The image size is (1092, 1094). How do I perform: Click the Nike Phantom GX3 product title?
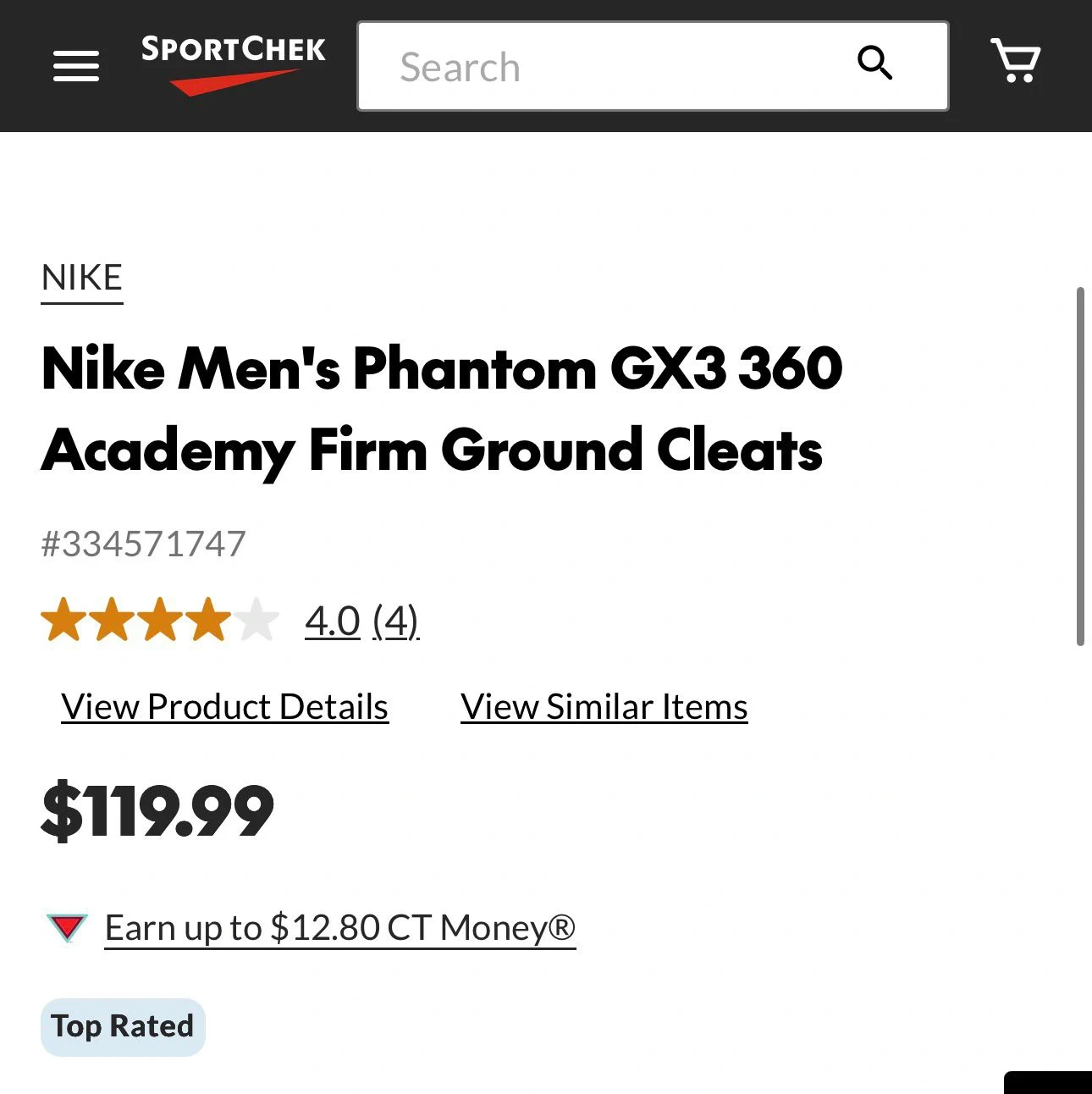point(441,409)
